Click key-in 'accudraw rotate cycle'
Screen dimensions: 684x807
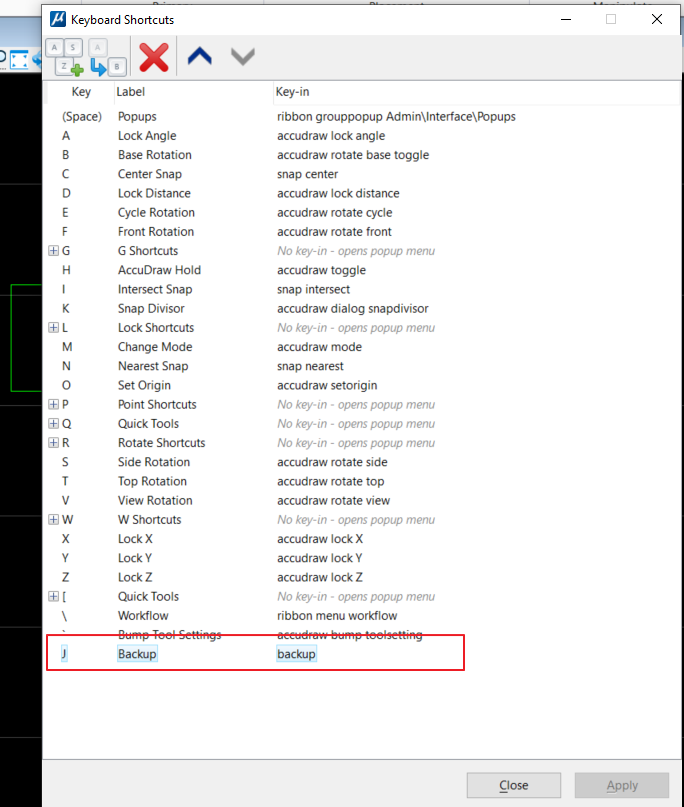[335, 213]
